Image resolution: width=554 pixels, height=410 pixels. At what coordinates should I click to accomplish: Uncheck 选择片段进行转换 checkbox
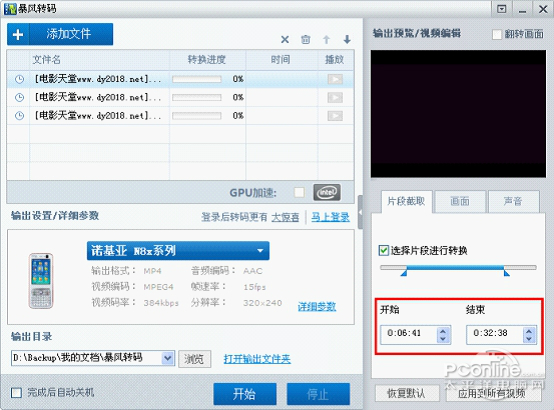(383, 251)
